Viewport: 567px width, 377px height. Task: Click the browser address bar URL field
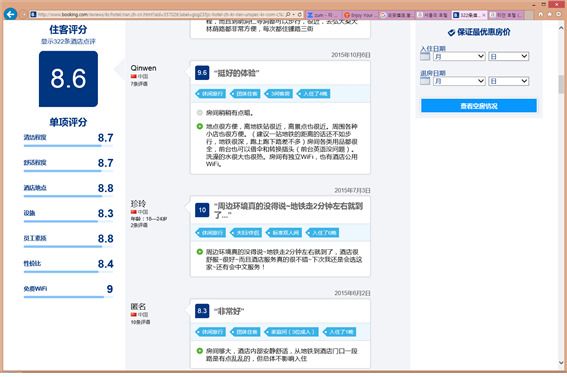[161, 14]
